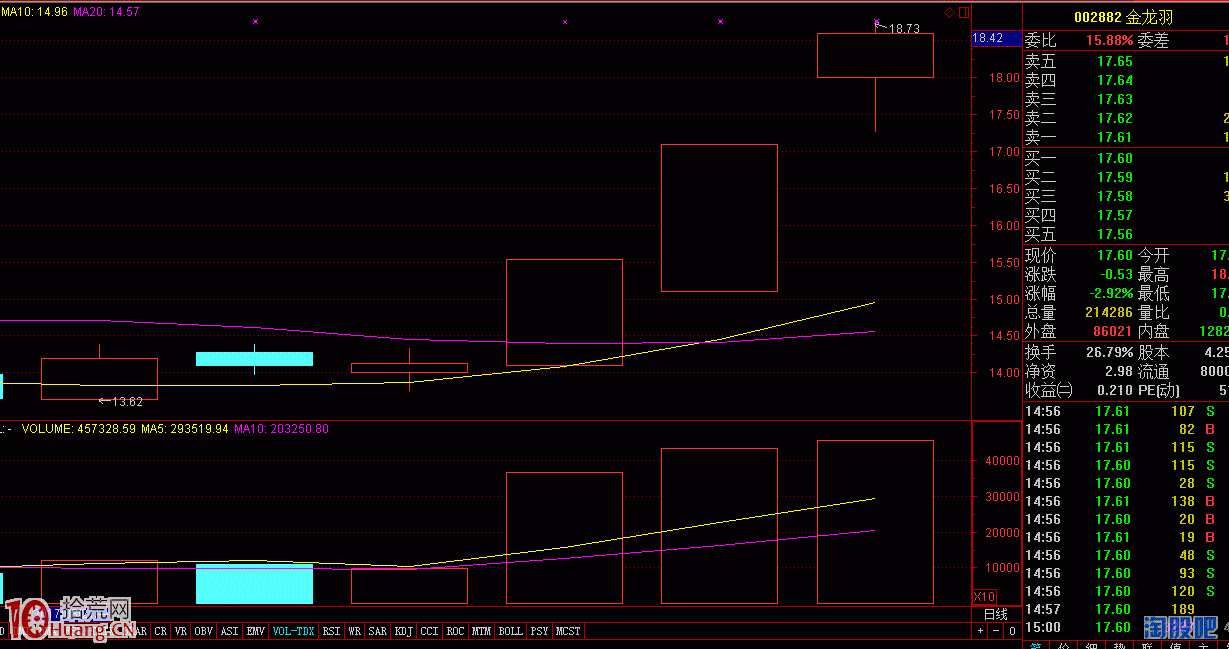Click the MA10: 203250.80 volume label

281,429
